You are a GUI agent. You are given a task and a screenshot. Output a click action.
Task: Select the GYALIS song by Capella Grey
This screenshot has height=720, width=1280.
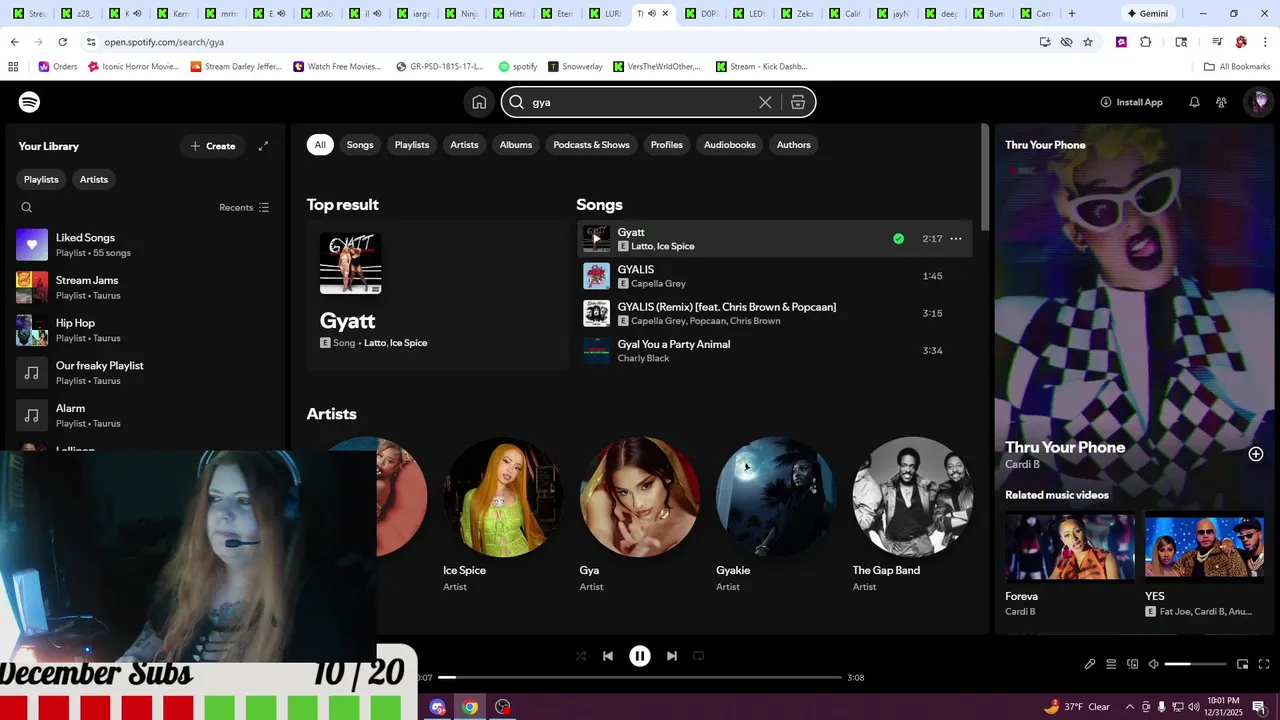coord(774,276)
